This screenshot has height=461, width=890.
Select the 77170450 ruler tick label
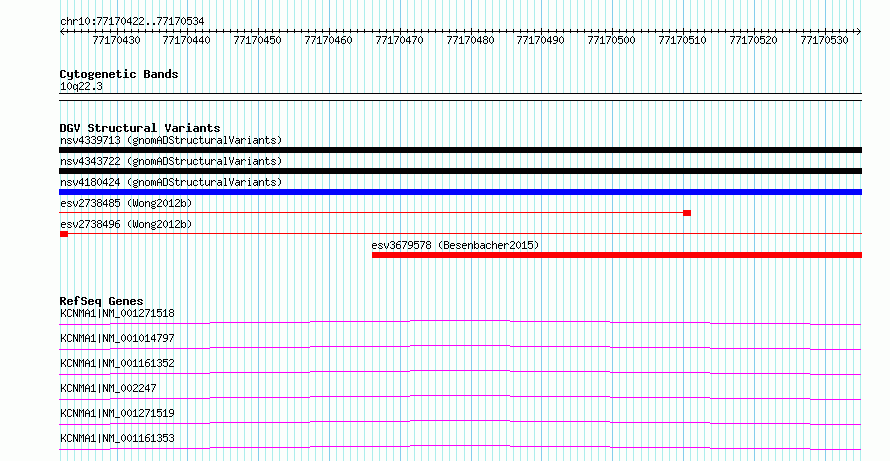257,40
